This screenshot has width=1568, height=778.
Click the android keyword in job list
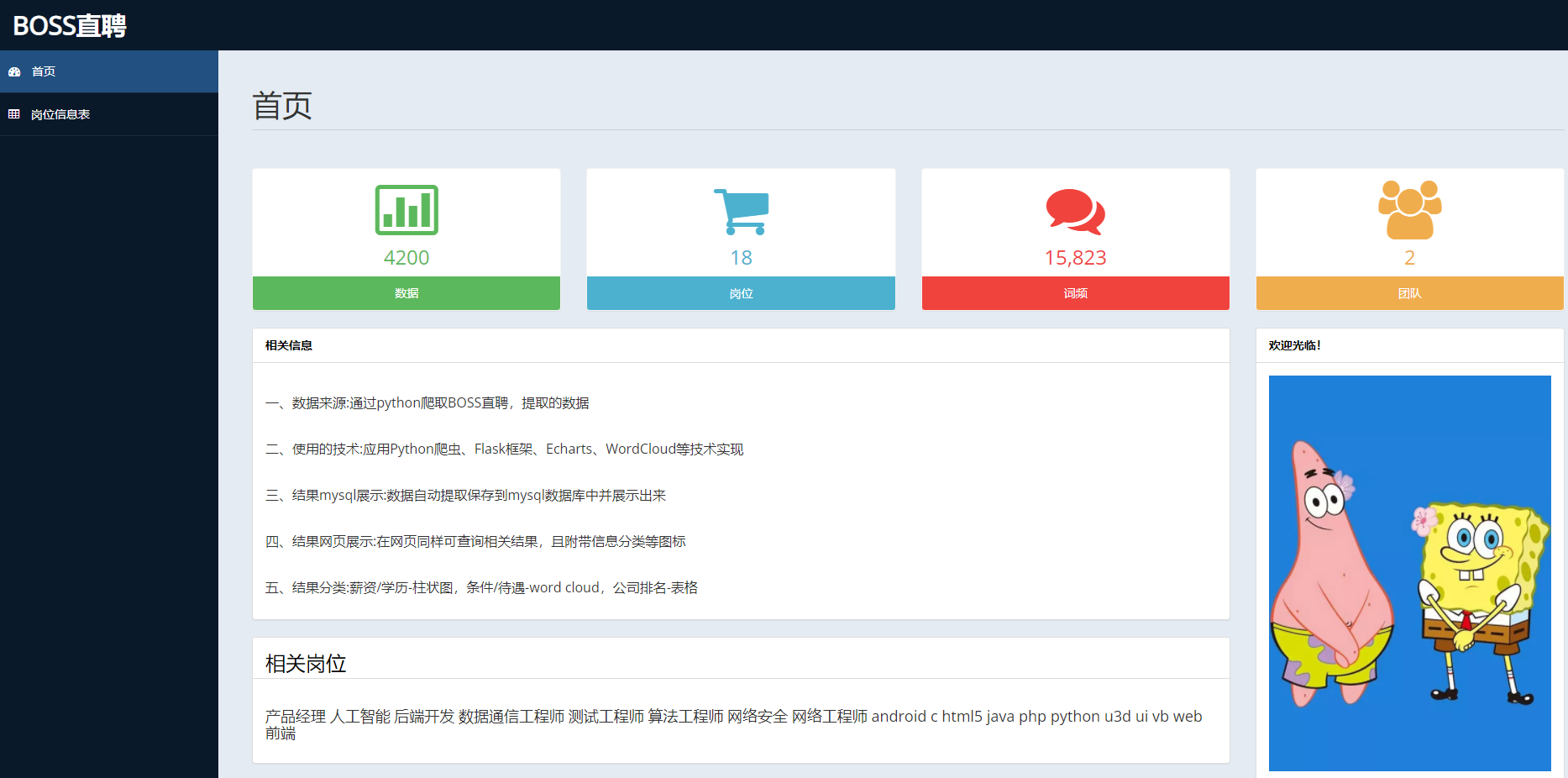point(899,717)
